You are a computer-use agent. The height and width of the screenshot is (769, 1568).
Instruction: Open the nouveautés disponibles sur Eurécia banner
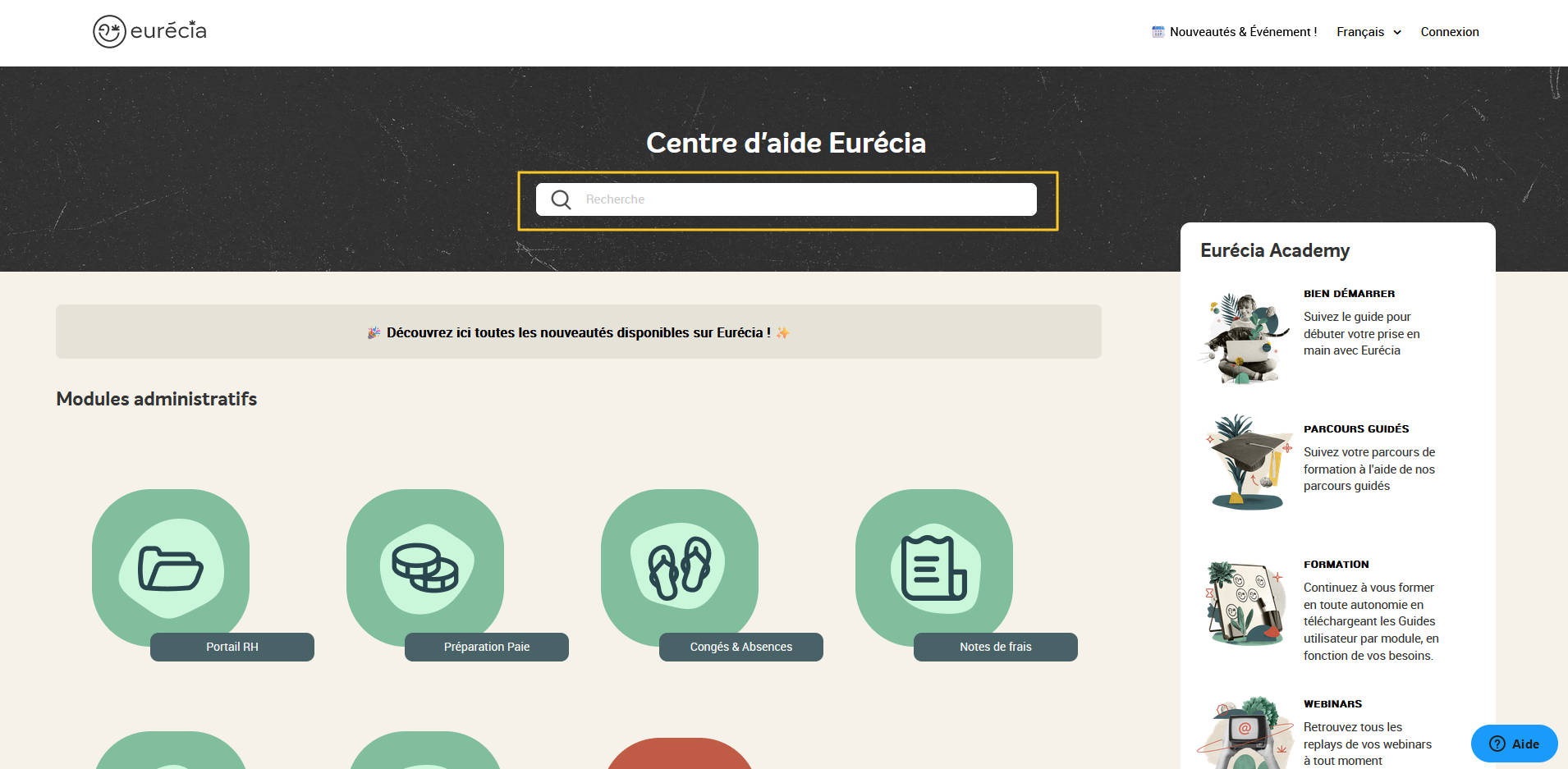[579, 332]
